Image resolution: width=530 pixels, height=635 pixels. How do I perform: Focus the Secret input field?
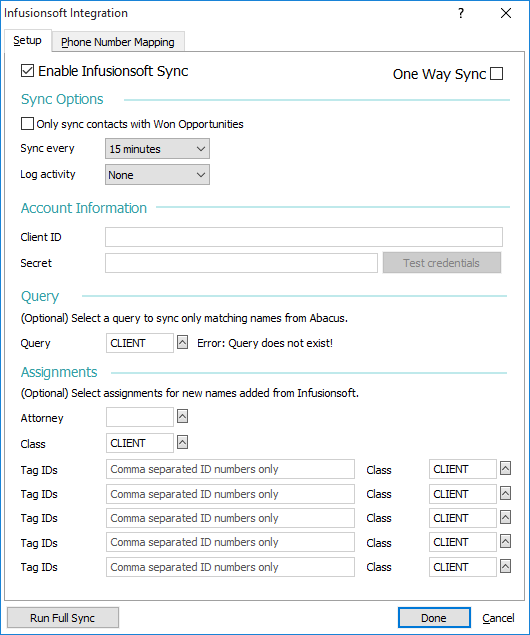(x=241, y=263)
